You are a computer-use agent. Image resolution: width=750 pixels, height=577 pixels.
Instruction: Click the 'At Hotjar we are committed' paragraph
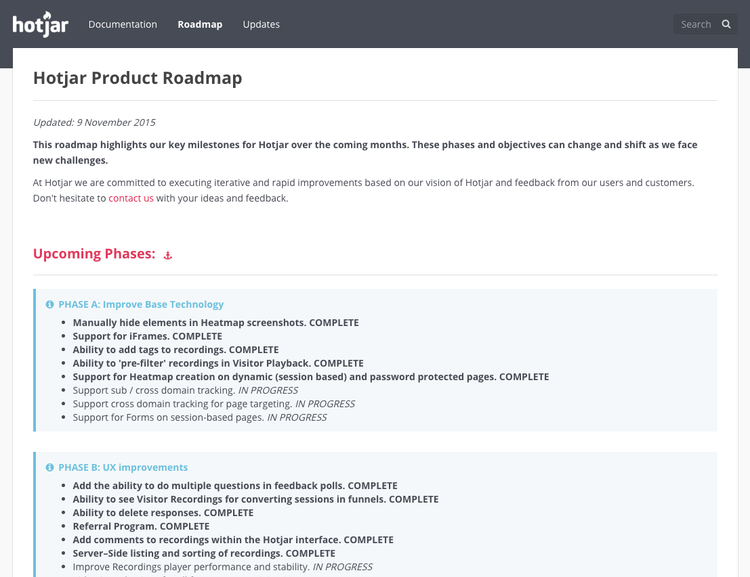tap(364, 190)
